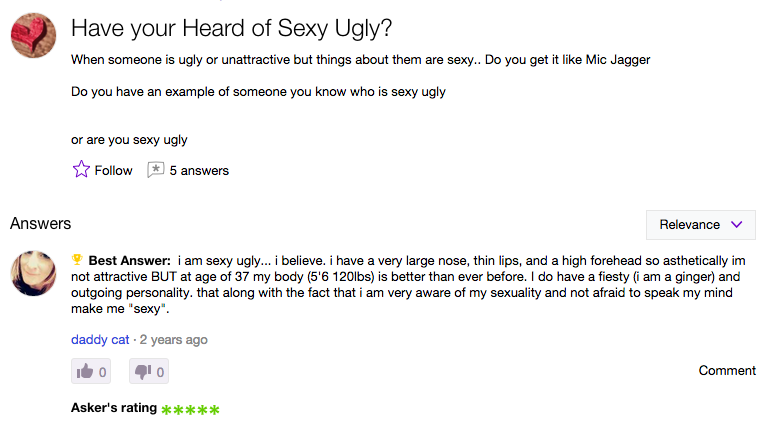Screen dimensions: 768x425
Task: Open the asker's heart avatar
Action: pos(33,35)
